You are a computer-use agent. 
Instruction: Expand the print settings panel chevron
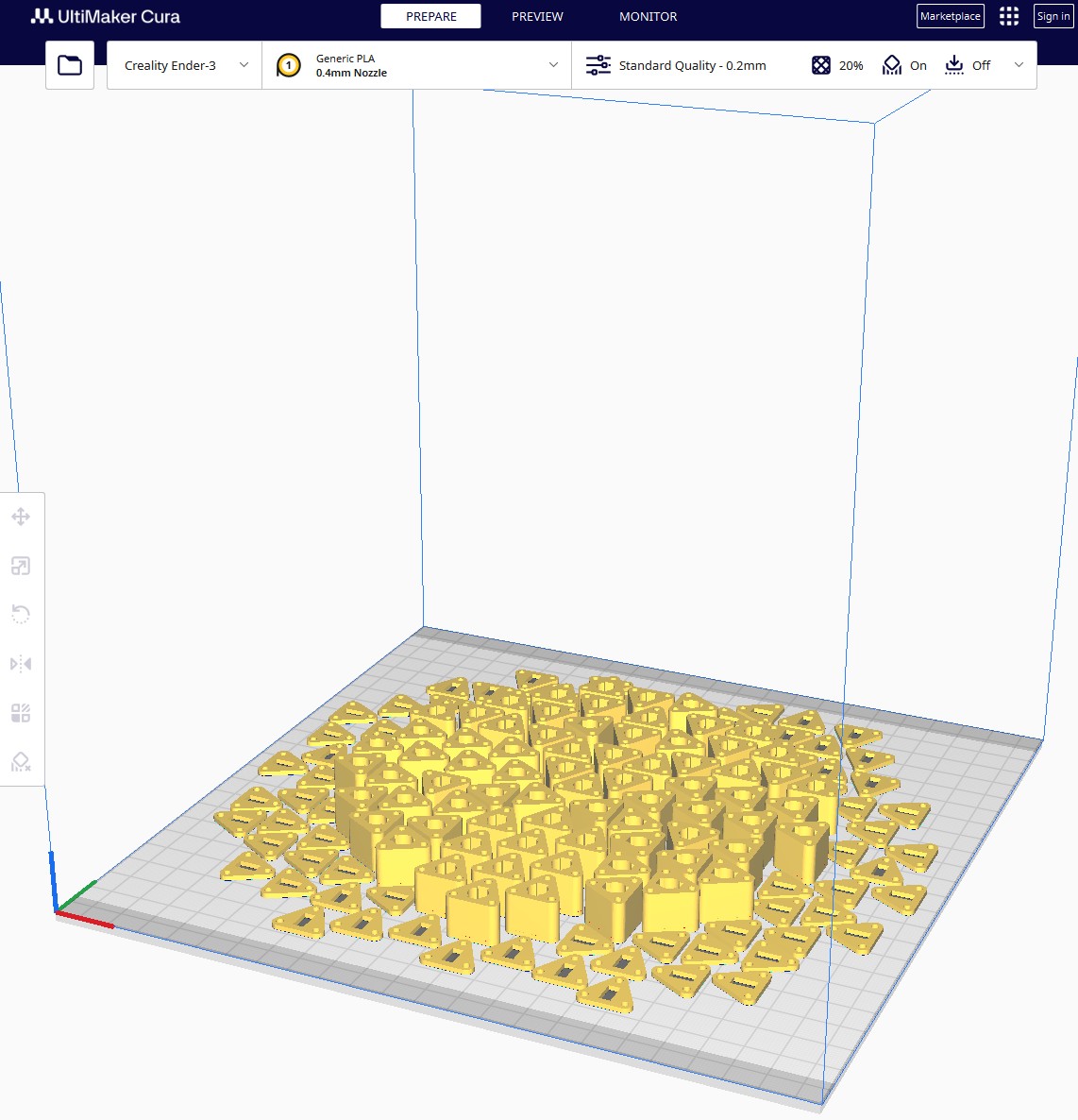[x=1019, y=65]
